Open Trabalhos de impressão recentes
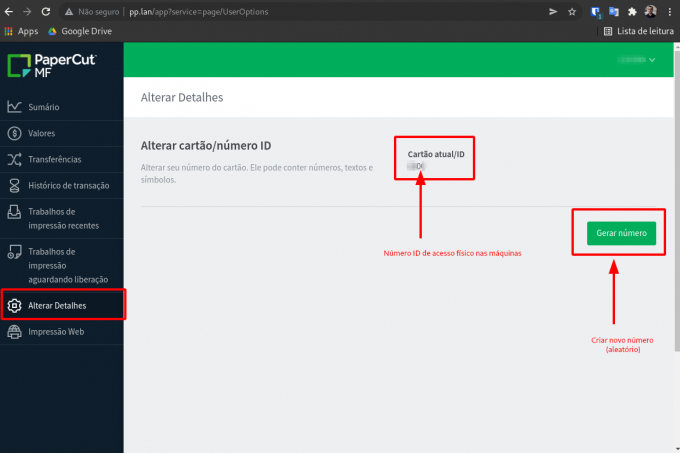The width and height of the screenshot is (680, 453). point(62,218)
